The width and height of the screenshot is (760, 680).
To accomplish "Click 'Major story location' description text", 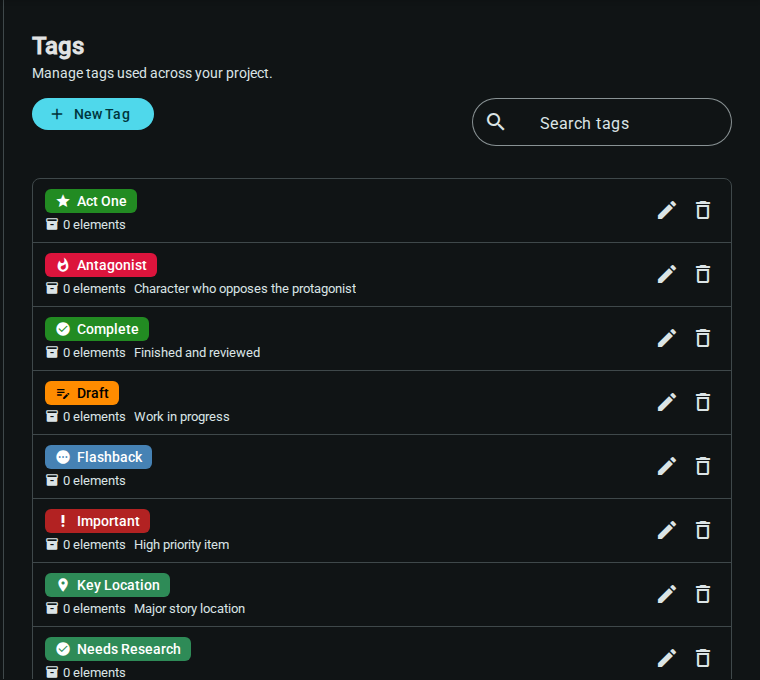I will (x=190, y=609).
